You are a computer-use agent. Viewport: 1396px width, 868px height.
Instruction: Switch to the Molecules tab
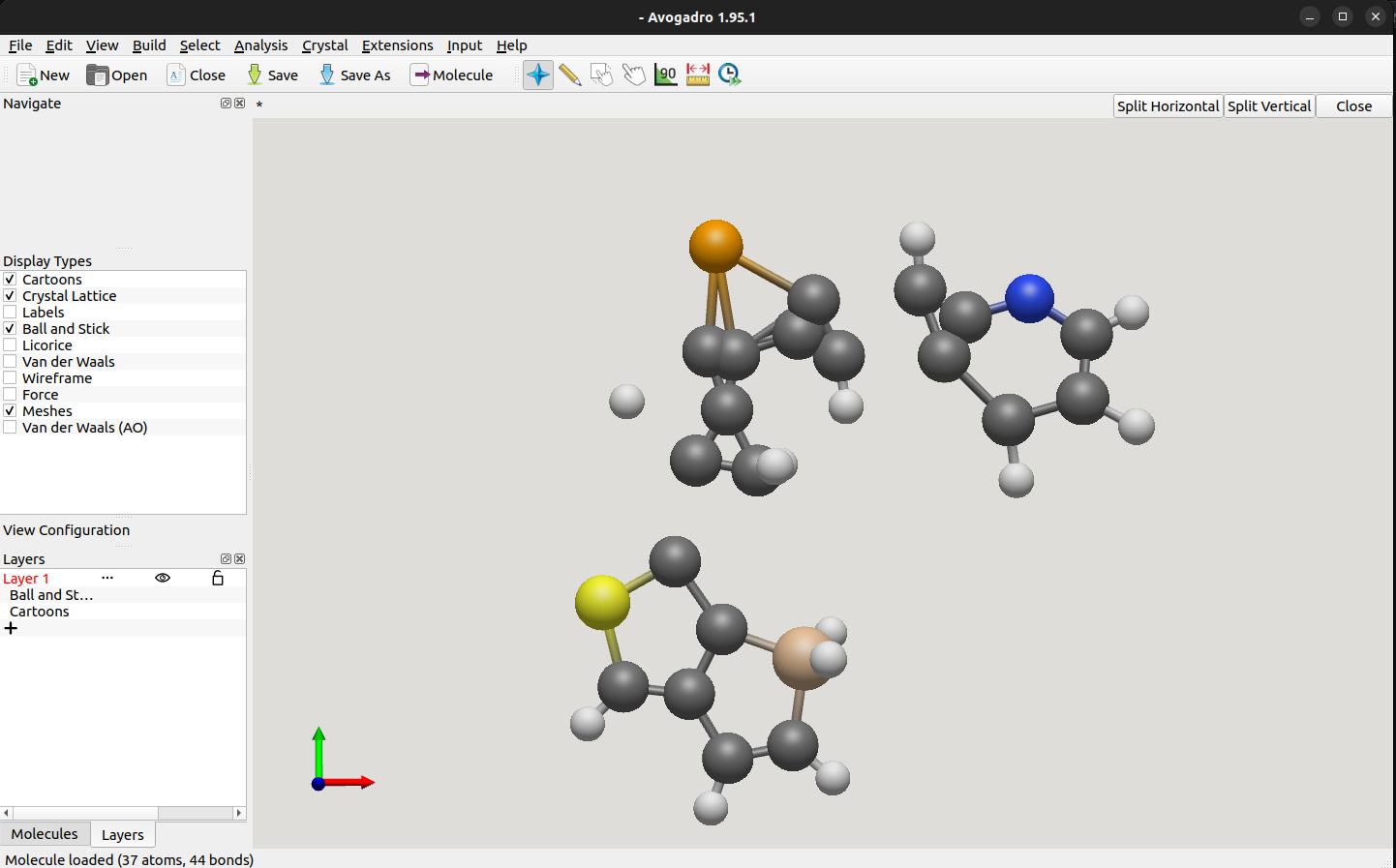click(45, 834)
